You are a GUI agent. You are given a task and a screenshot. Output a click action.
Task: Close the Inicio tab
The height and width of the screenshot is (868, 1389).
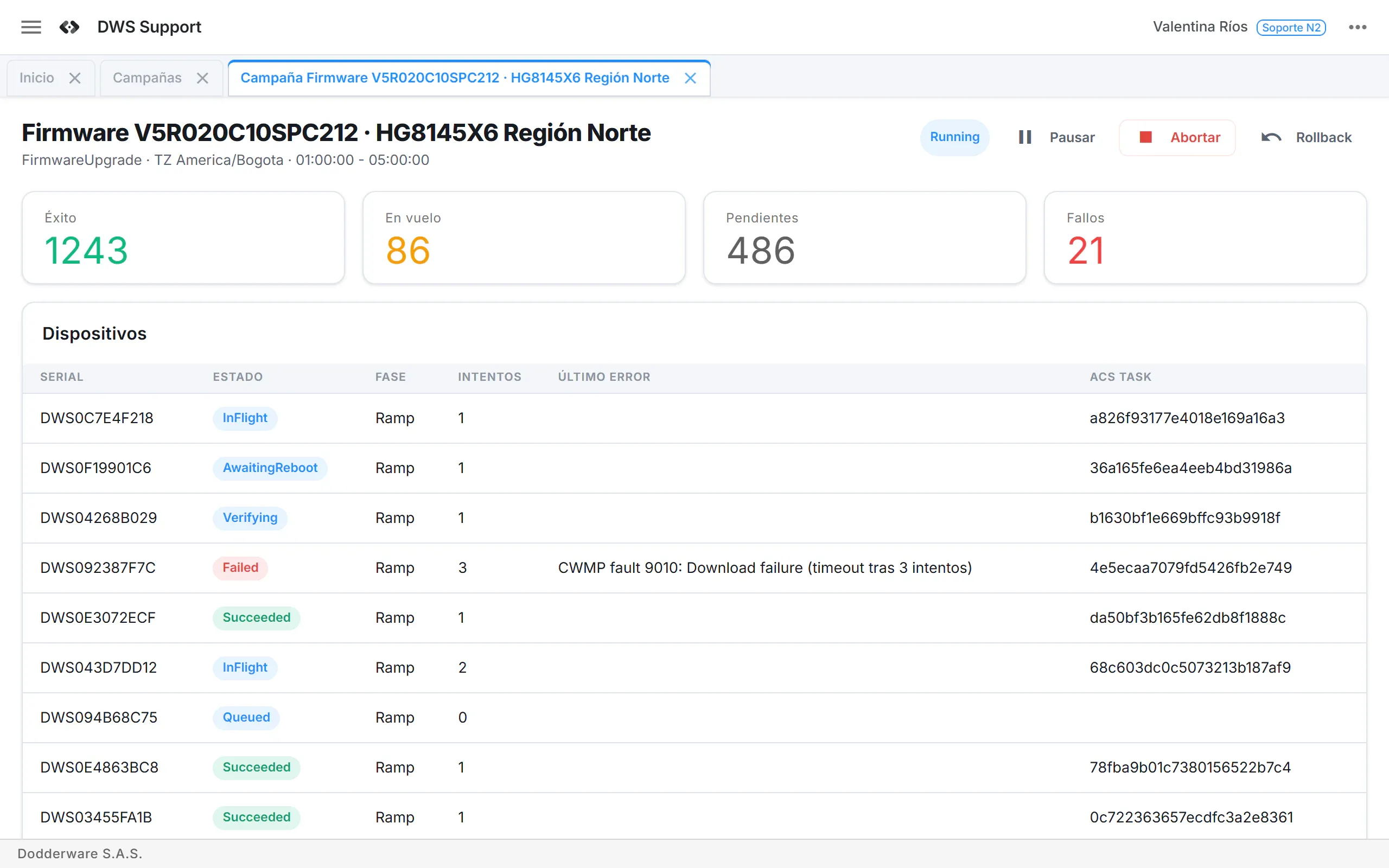pos(75,78)
